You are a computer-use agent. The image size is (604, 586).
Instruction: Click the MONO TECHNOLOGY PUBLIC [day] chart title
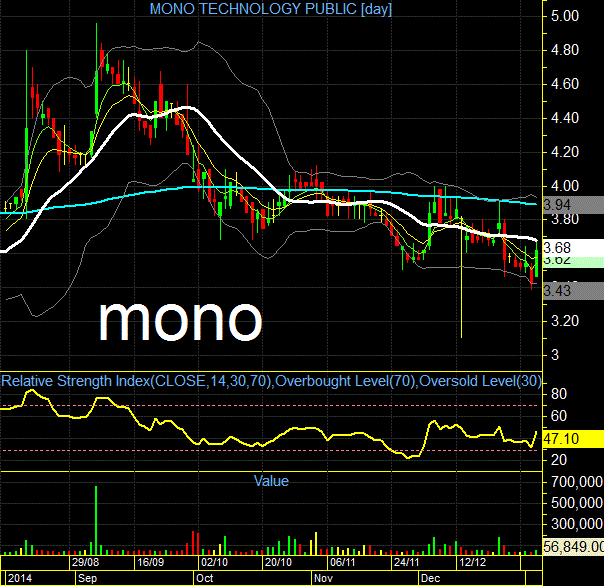click(270, 9)
